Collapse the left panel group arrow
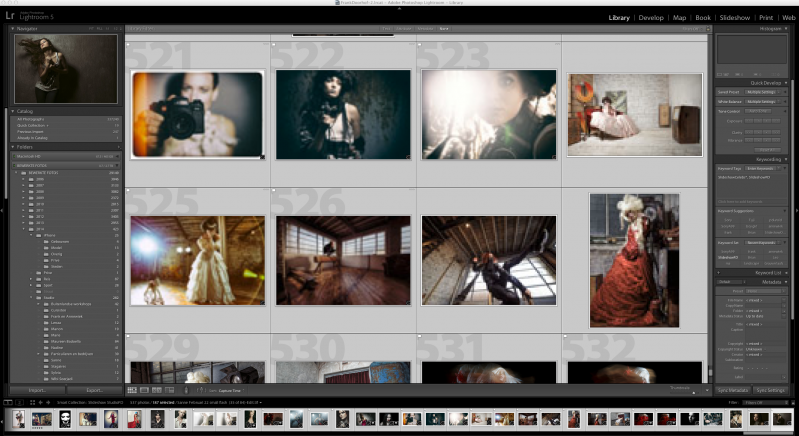This screenshot has height=436, width=799. click(2, 210)
